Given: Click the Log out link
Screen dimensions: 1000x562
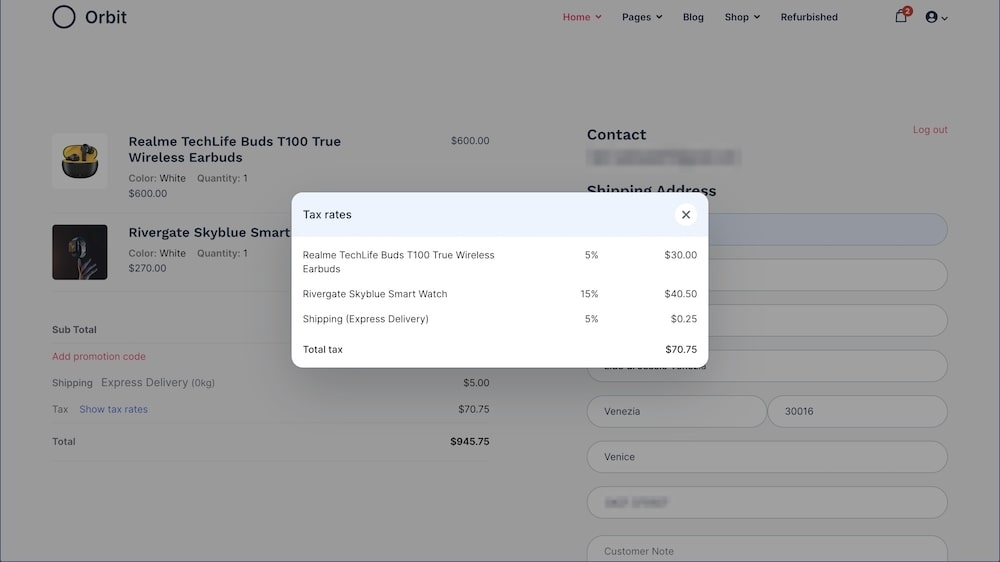Looking at the screenshot, I should click(930, 129).
